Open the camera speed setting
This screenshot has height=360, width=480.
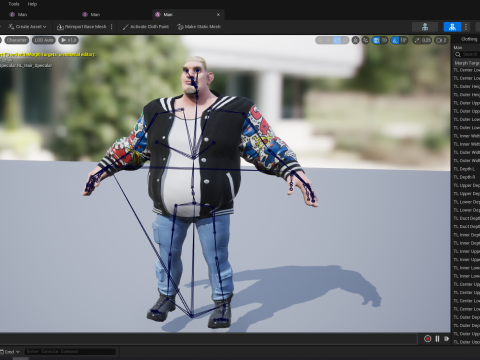(442, 40)
